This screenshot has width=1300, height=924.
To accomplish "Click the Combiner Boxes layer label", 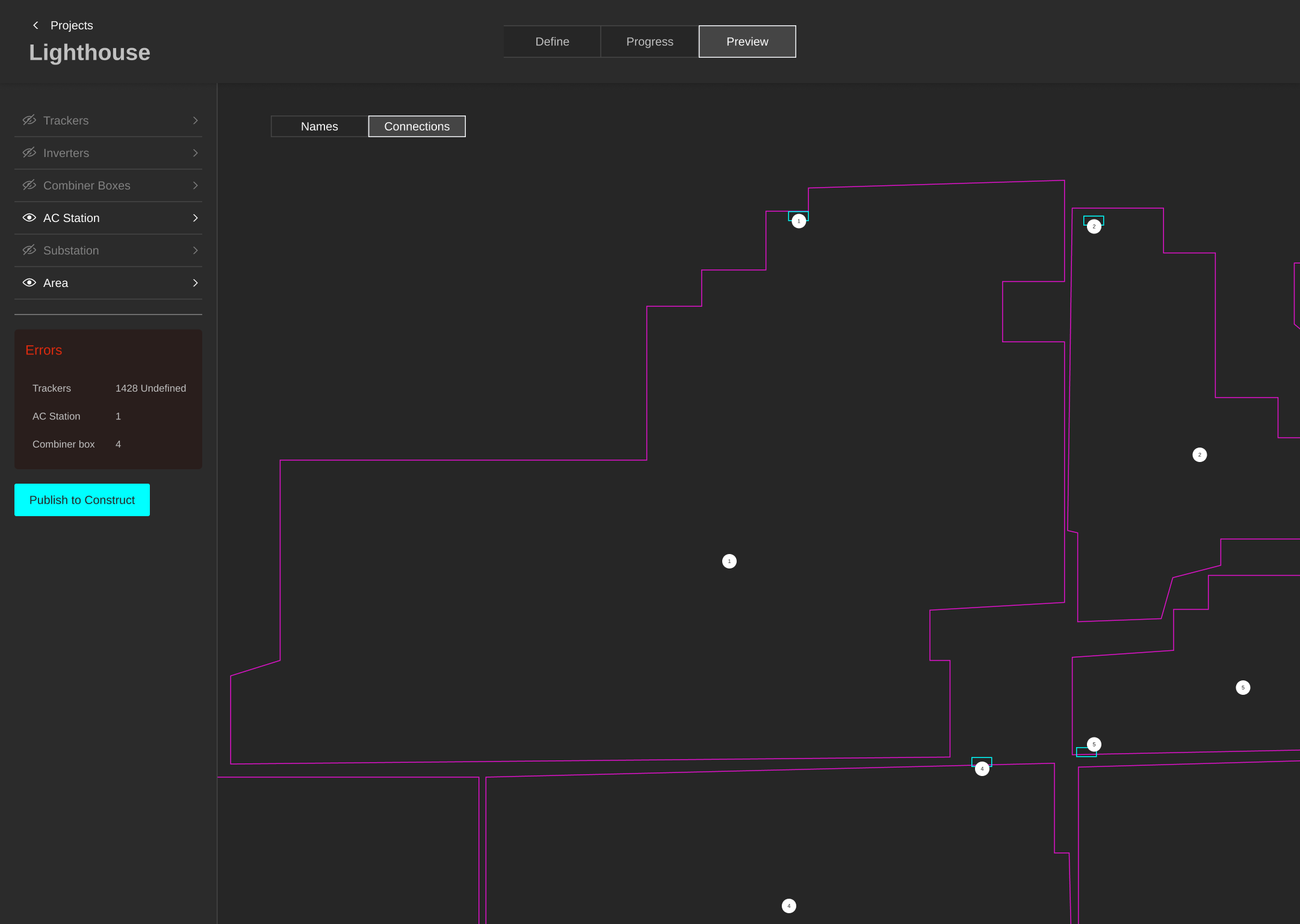I will (87, 185).
